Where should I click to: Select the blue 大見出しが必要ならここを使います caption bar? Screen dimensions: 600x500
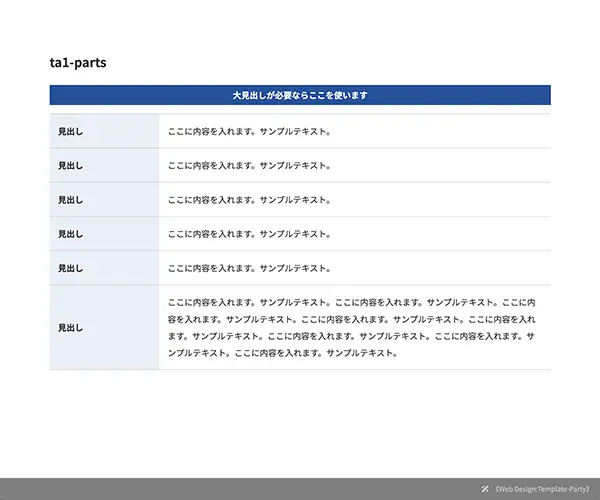coord(300,95)
